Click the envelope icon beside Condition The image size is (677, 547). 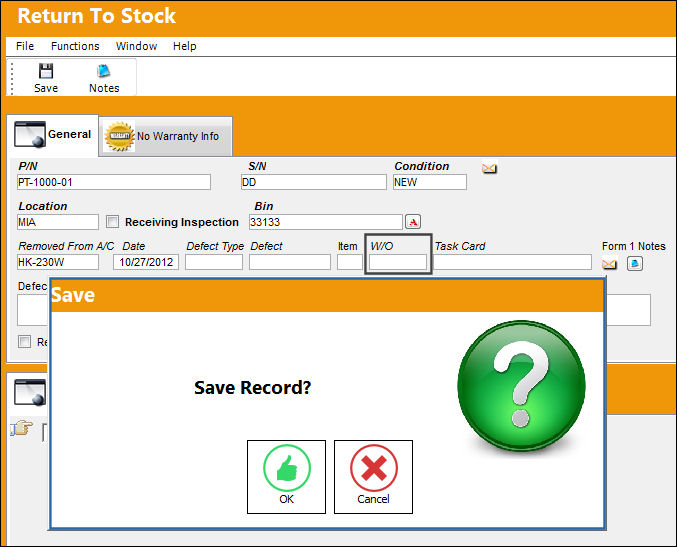click(x=489, y=168)
